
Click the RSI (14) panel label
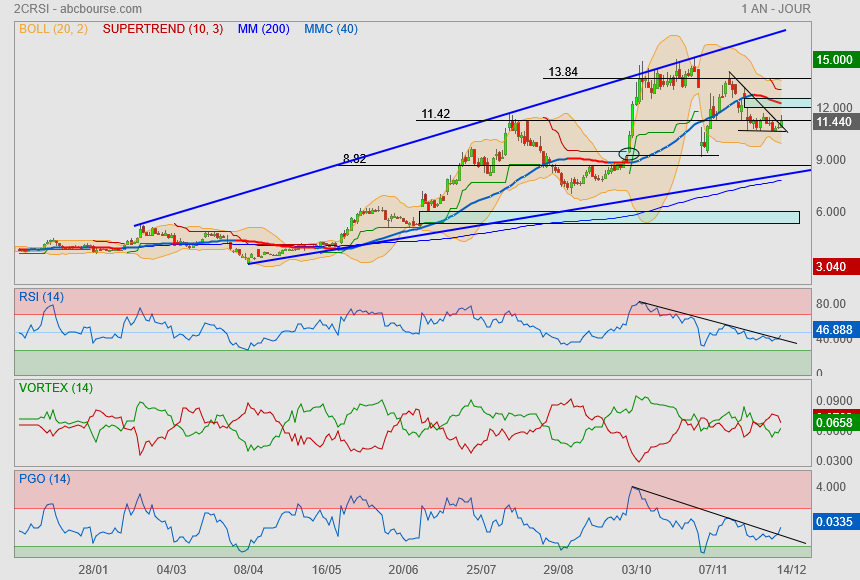tap(41, 296)
